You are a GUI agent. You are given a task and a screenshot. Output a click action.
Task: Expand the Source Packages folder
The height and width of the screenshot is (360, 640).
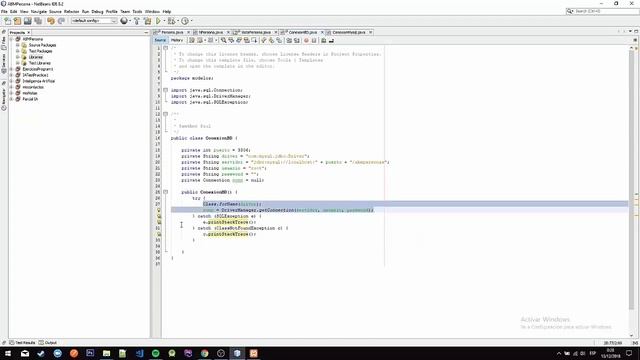(x=18, y=45)
